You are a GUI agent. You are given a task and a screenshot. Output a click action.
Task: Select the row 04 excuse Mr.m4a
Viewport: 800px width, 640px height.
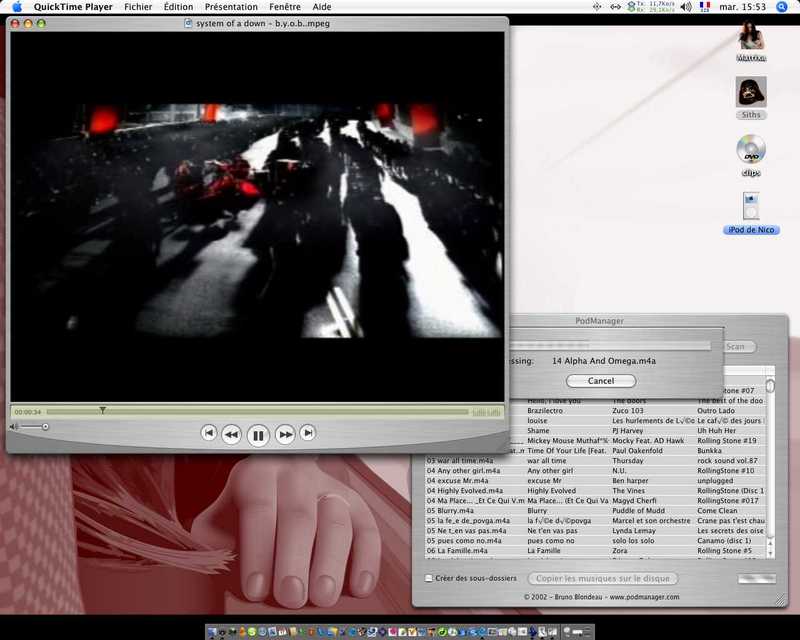pos(595,481)
